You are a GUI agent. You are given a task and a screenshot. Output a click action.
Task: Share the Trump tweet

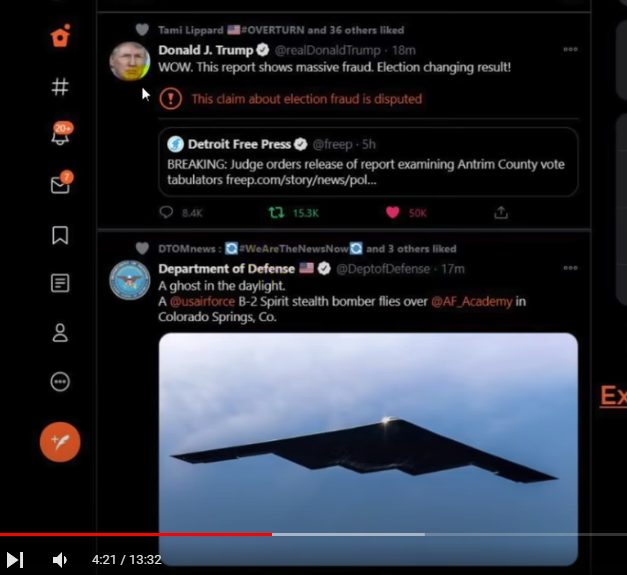[x=501, y=212]
